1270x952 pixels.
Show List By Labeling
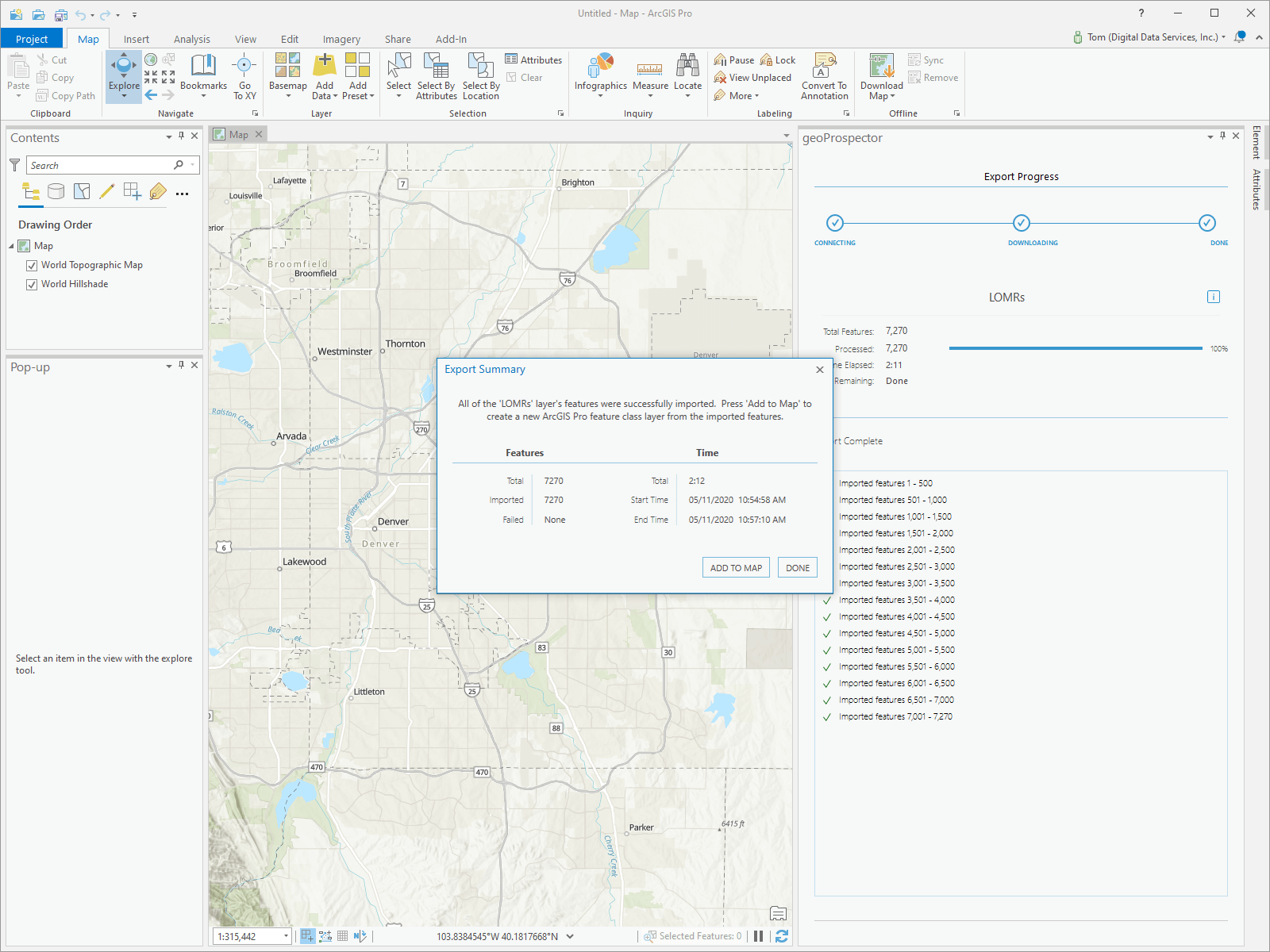[158, 191]
